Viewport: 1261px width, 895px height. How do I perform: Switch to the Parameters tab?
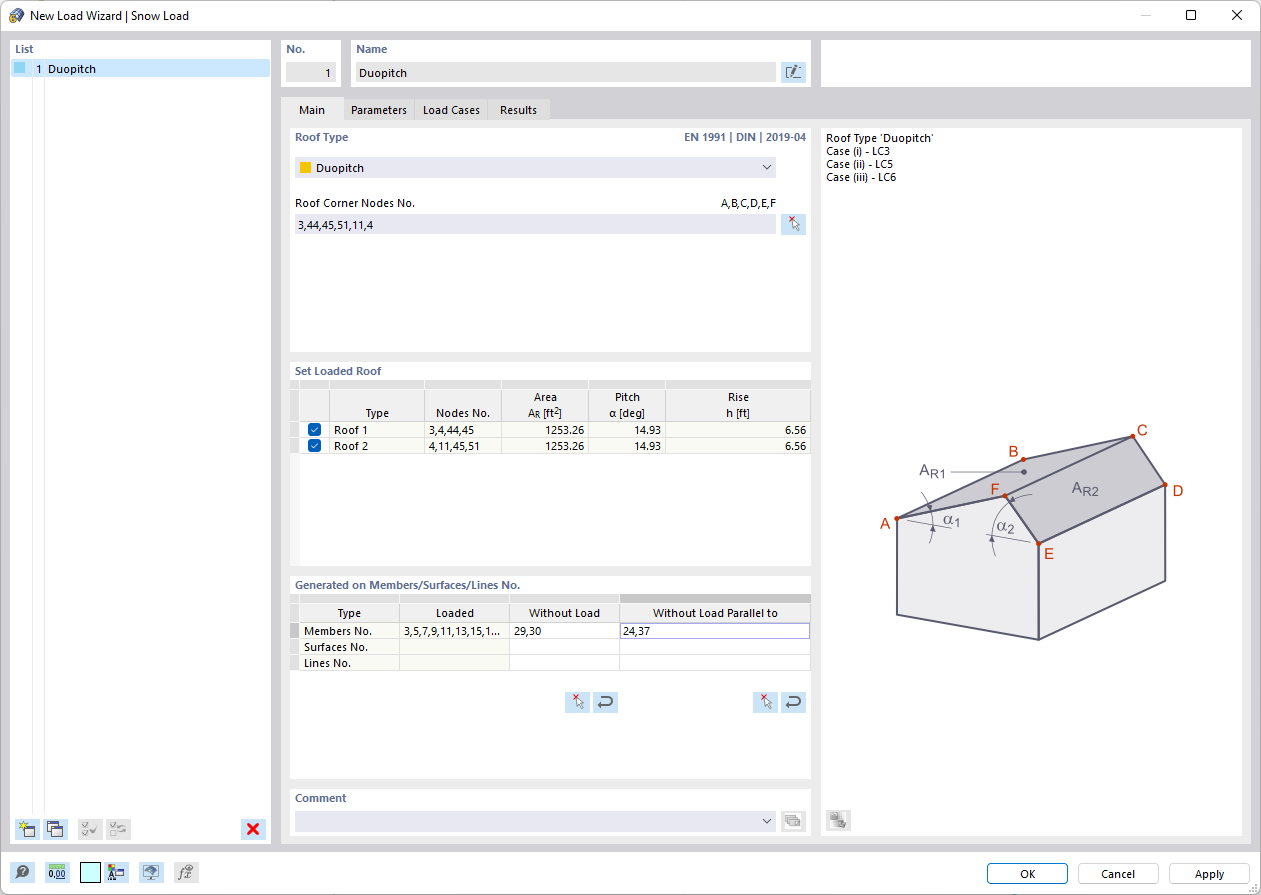click(x=378, y=110)
